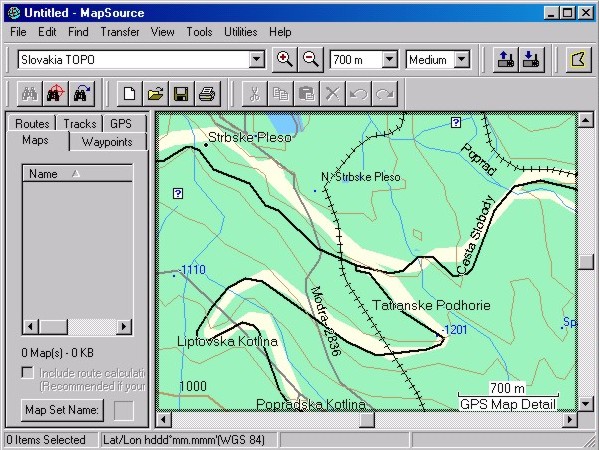Click the binoculars find places icon

29,93
